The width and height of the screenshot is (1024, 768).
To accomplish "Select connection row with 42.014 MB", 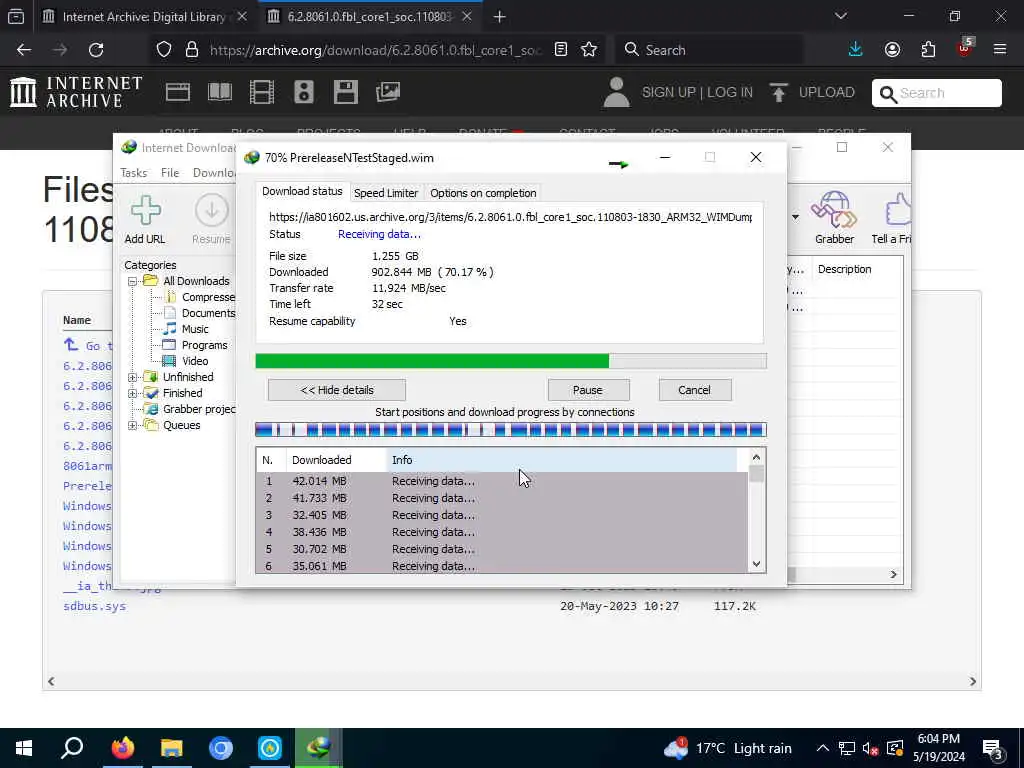I will 502,481.
